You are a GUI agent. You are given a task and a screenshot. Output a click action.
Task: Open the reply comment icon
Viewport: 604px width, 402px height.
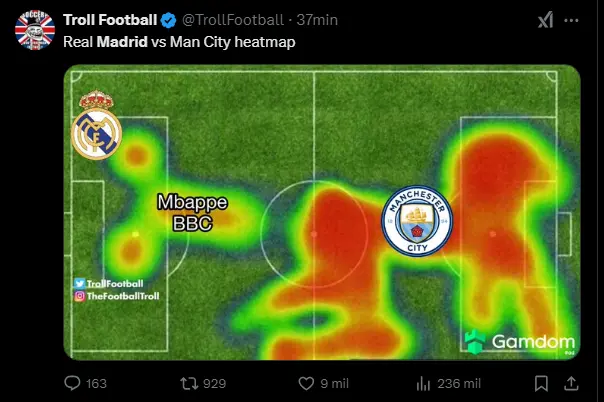click(x=72, y=383)
